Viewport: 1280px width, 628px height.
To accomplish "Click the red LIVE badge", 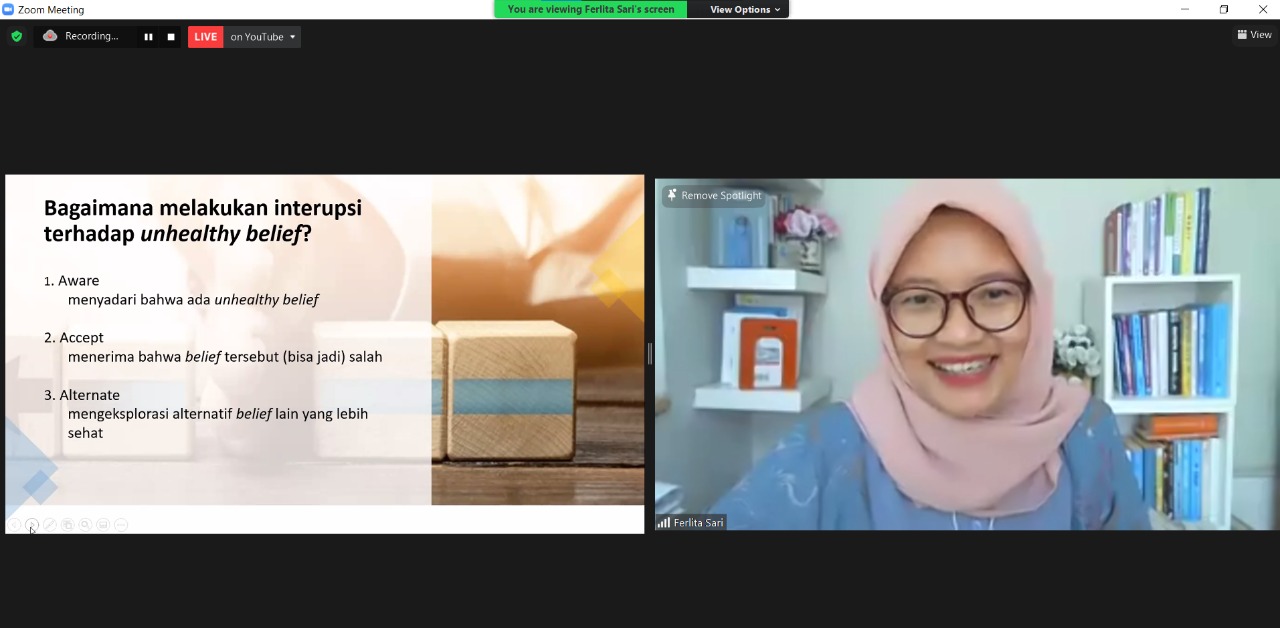I will tap(205, 36).
